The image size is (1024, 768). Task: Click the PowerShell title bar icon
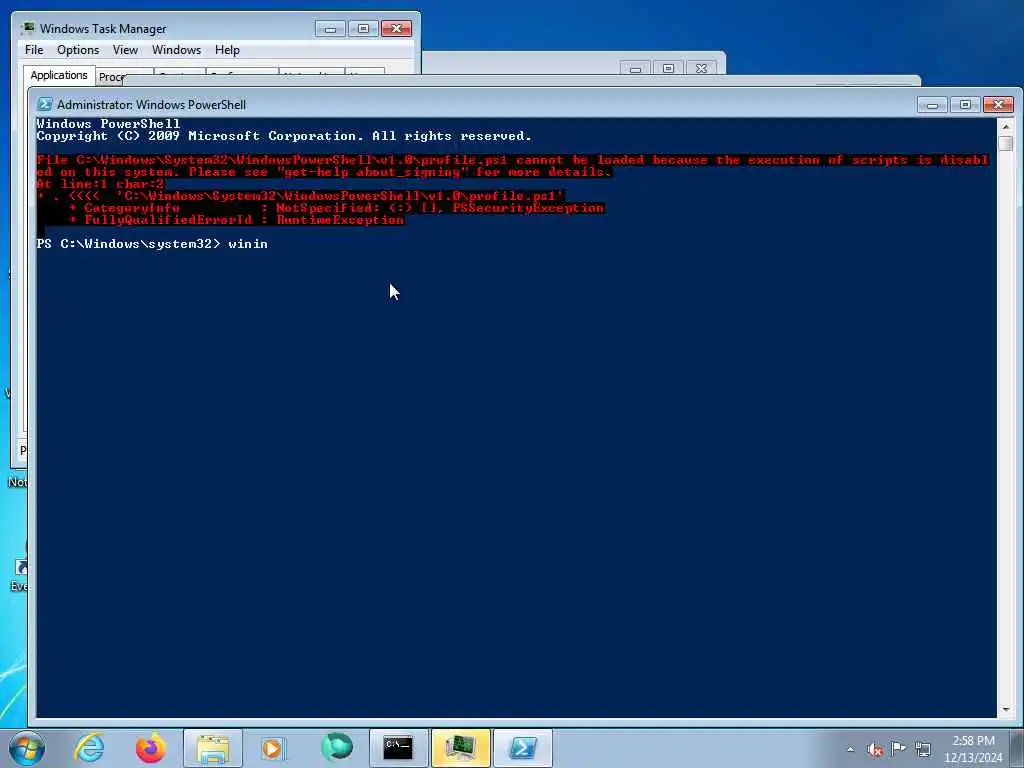(x=45, y=104)
